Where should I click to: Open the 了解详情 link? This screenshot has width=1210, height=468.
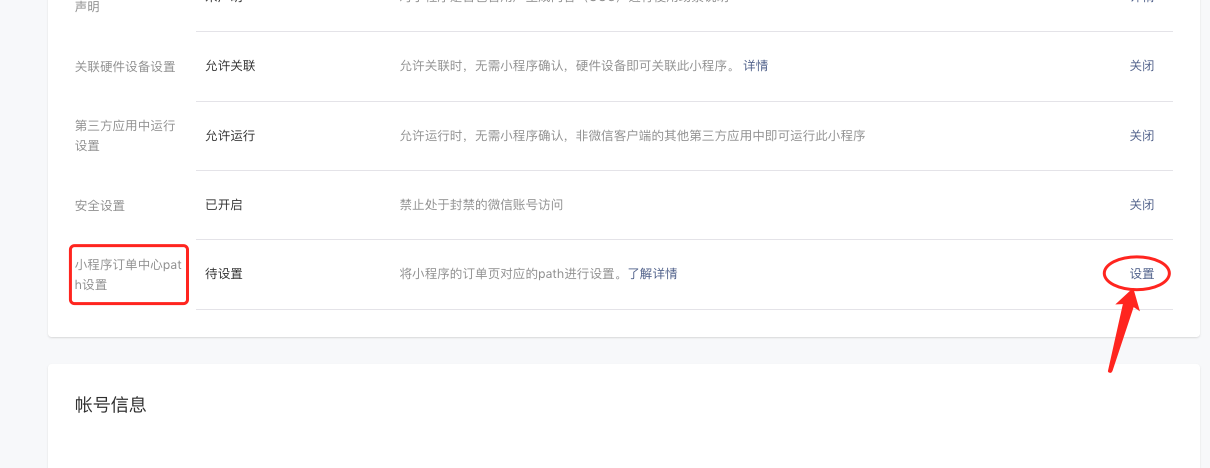click(x=652, y=274)
